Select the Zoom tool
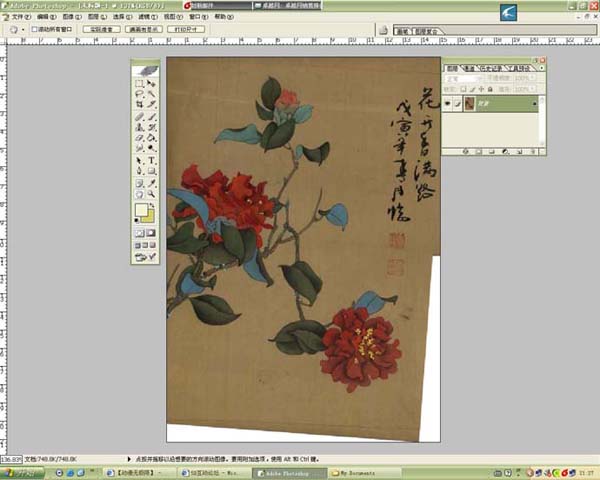 point(151,194)
